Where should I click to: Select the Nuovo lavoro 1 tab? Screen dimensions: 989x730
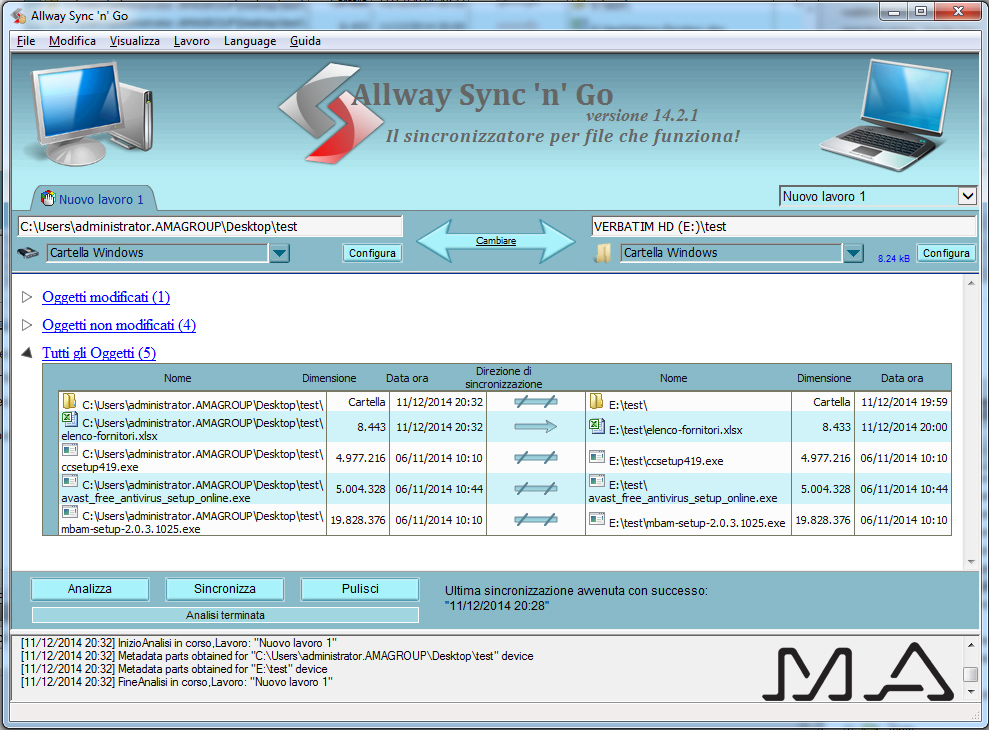pos(93,199)
